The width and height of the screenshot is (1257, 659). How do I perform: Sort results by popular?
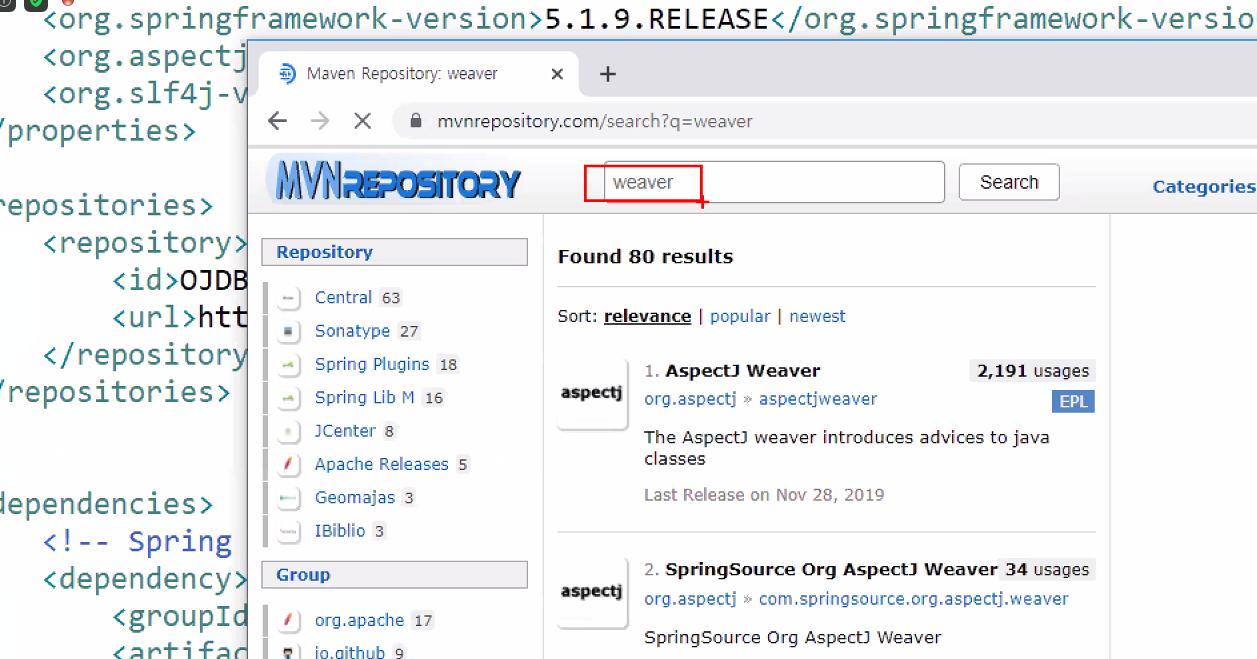pyautogui.click(x=740, y=316)
